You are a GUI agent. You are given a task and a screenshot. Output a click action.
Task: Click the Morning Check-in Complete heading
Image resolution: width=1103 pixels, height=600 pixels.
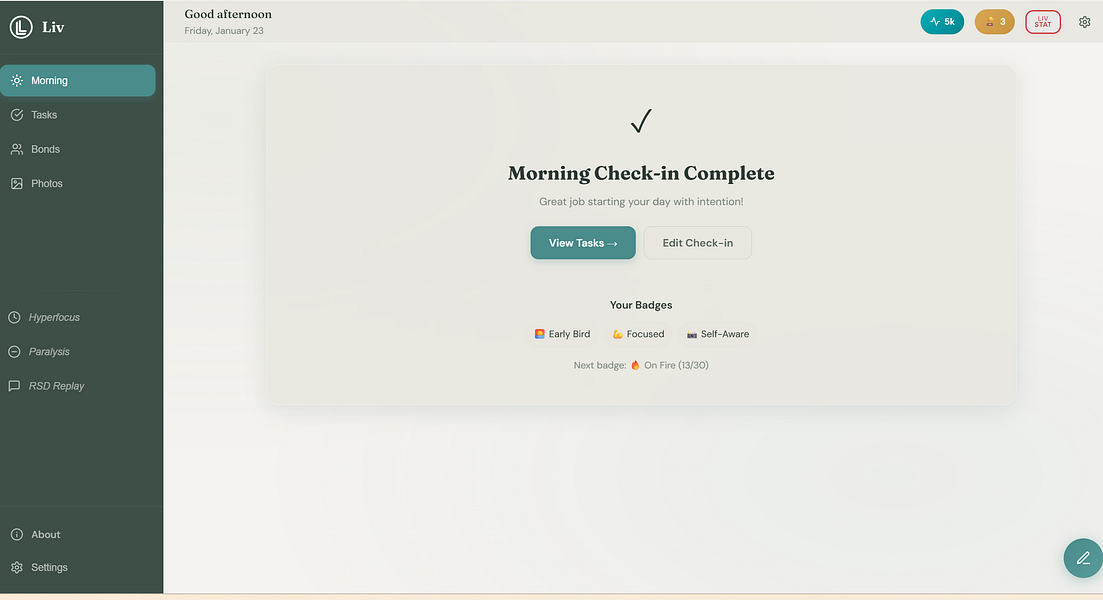click(x=641, y=173)
